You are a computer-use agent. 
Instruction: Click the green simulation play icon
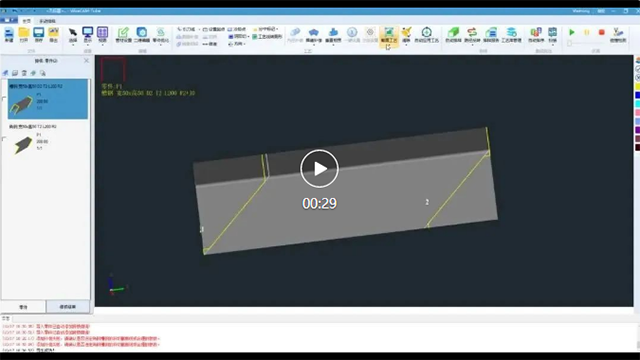coord(572,32)
